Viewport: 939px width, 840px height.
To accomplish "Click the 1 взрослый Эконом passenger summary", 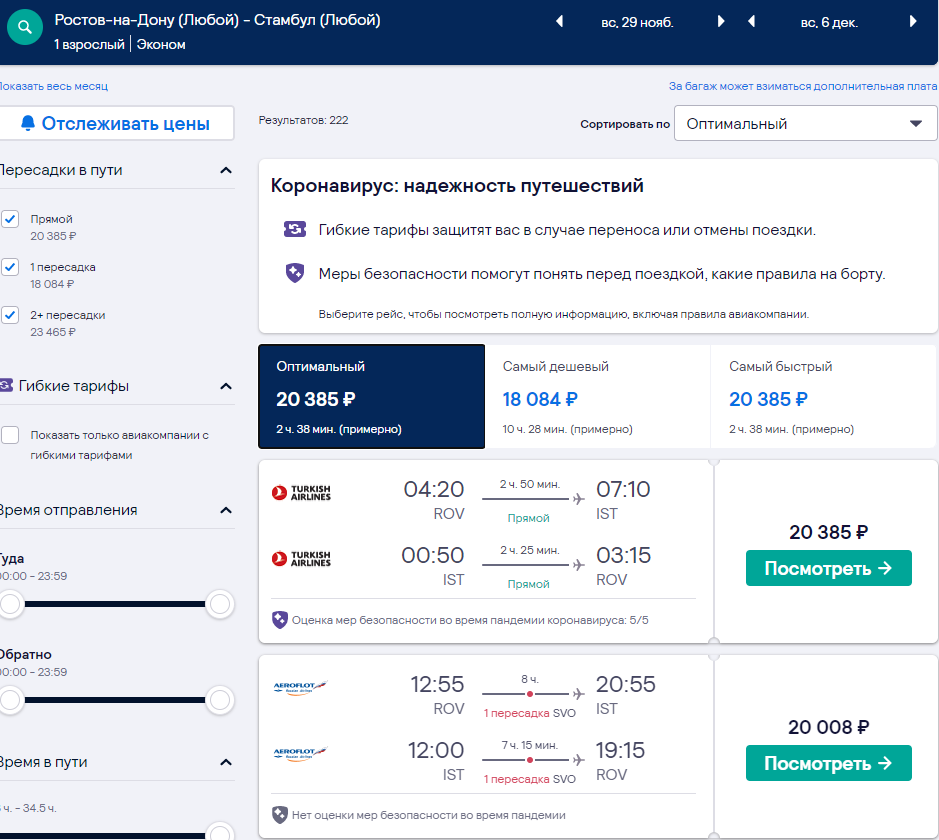I will (x=120, y=44).
